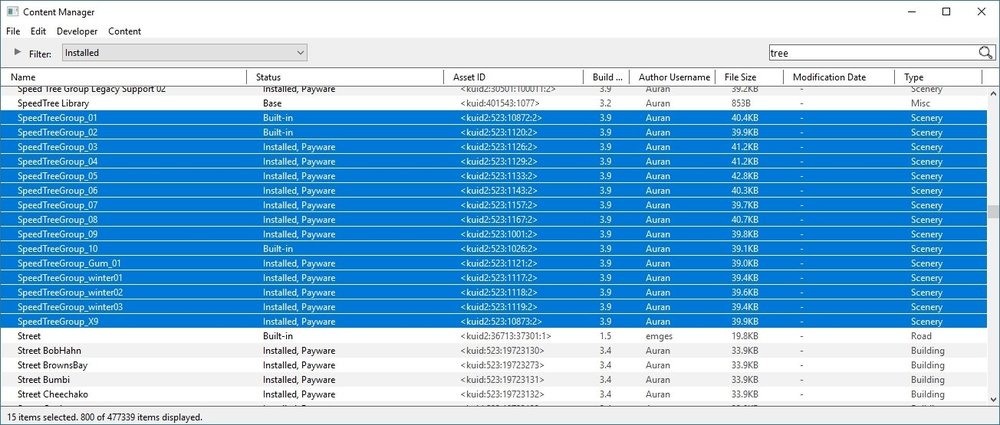Sort by the Modification Date column header
Viewport: 1000px width, 425px height.
click(x=839, y=77)
